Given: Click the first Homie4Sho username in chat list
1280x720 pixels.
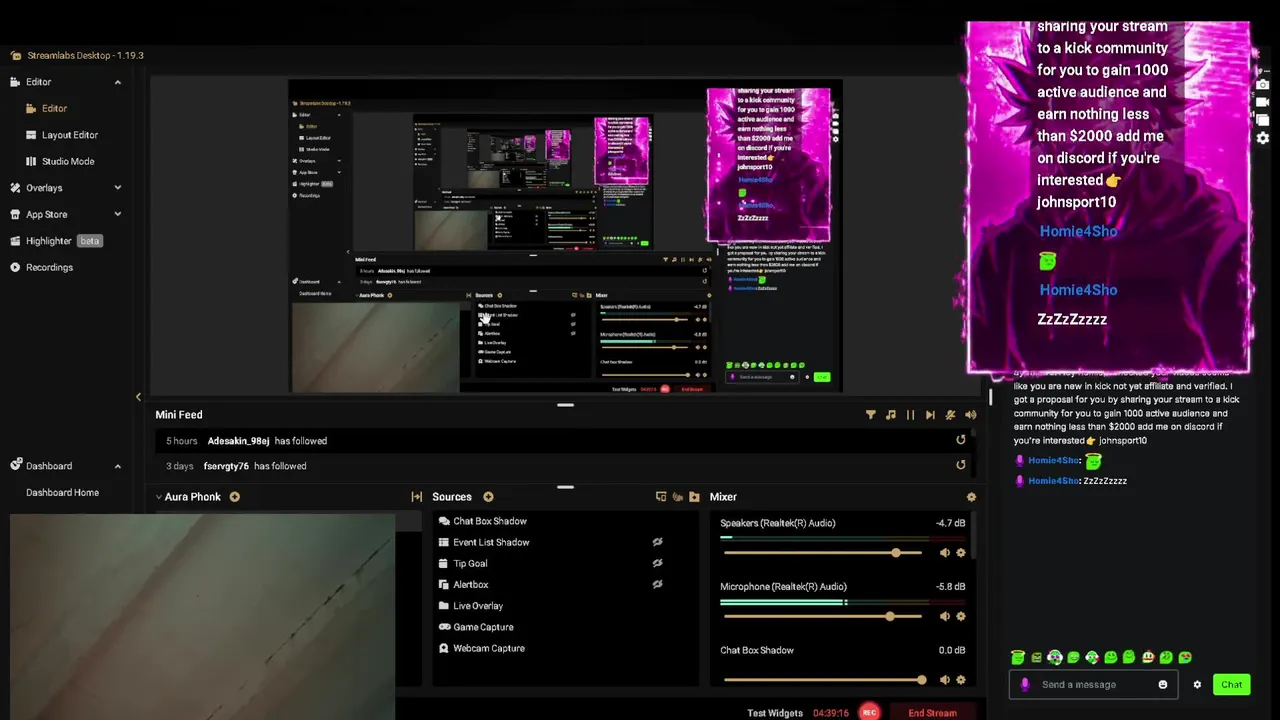Looking at the screenshot, I should tap(1054, 460).
